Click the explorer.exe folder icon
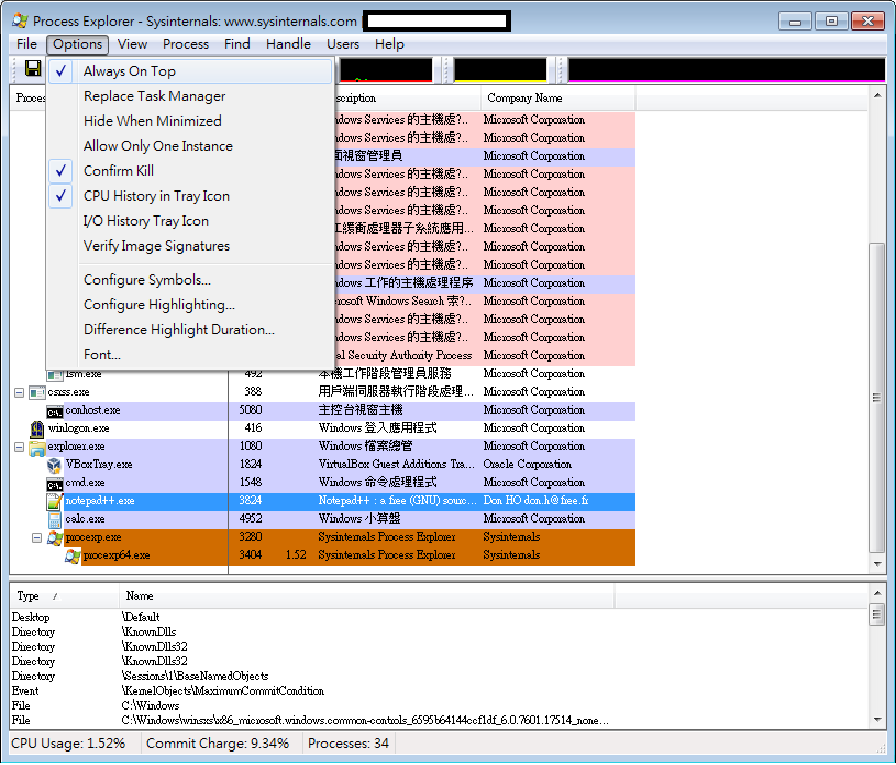 point(37,447)
